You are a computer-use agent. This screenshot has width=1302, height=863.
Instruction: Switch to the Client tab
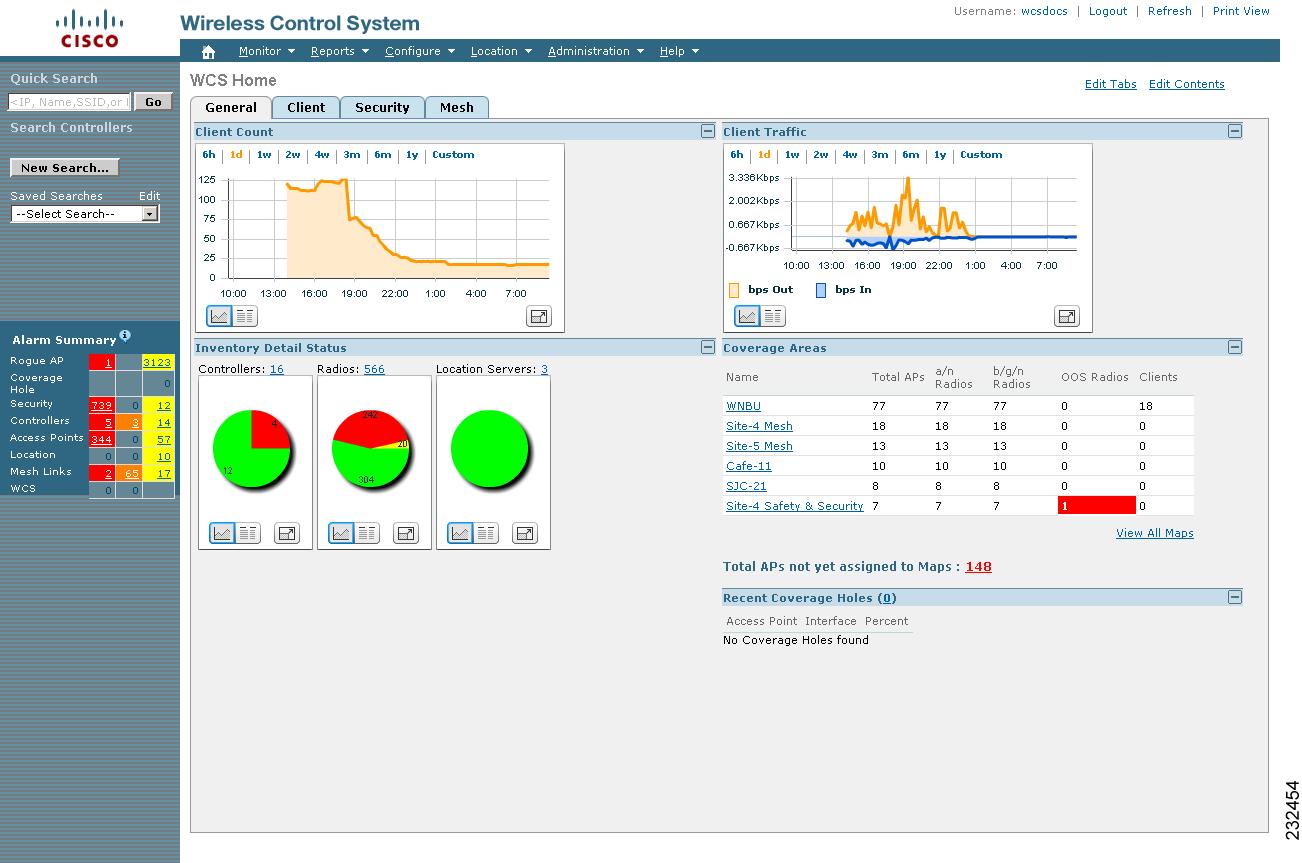pos(306,107)
